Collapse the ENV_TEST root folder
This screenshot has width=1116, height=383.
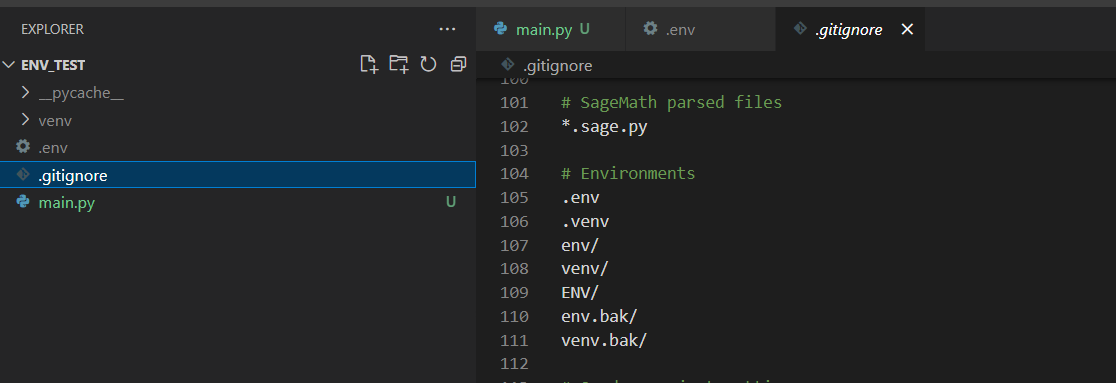pyautogui.click(x=9, y=65)
